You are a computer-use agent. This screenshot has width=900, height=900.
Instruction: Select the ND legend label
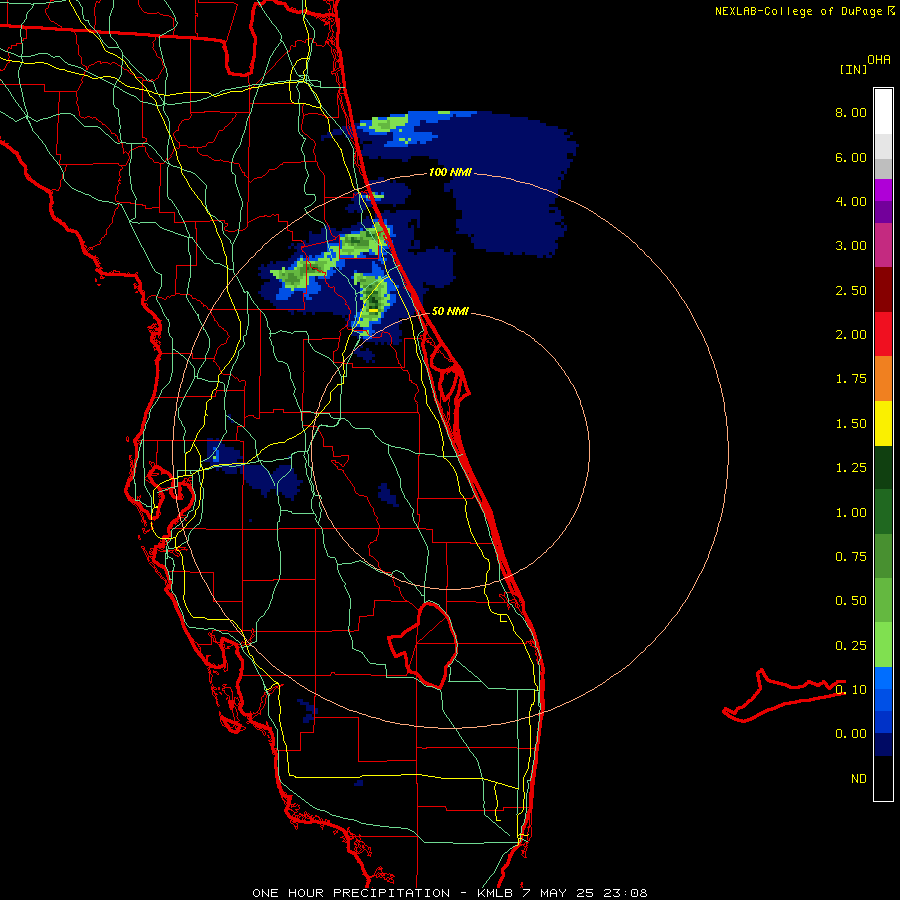coord(859,779)
